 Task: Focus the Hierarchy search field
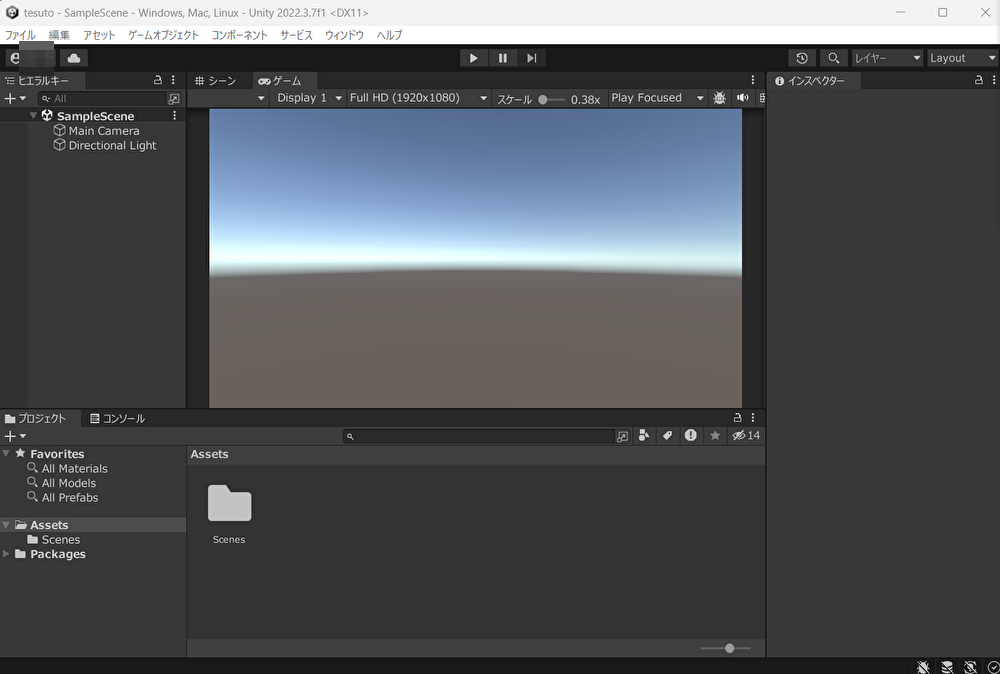(x=102, y=98)
